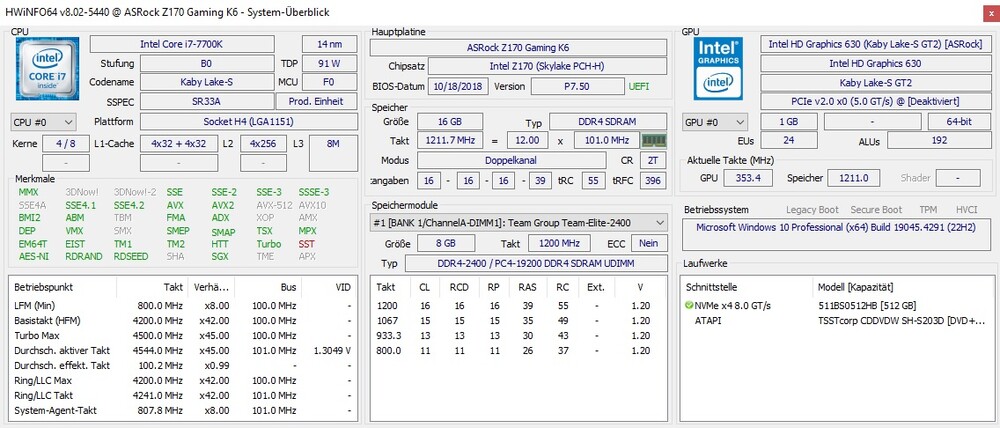Click the BIOS version P7.50 field
This screenshot has width=1000, height=428.
tap(577, 87)
